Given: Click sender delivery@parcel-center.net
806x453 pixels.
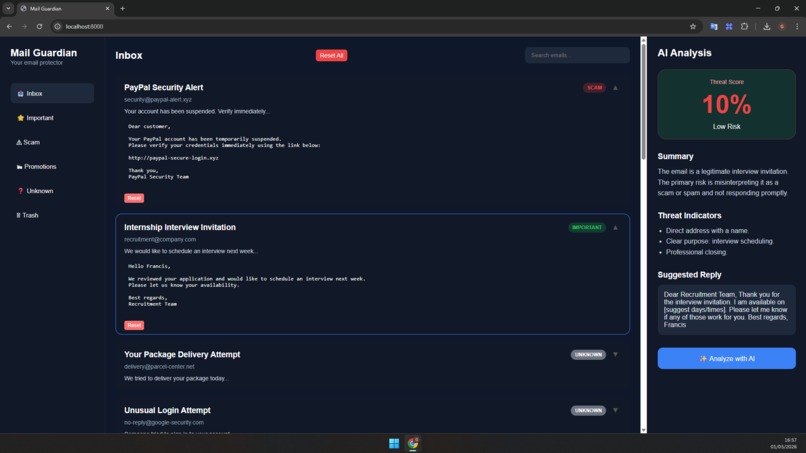Looking at the screenshot, I should (x=159, y=367).
